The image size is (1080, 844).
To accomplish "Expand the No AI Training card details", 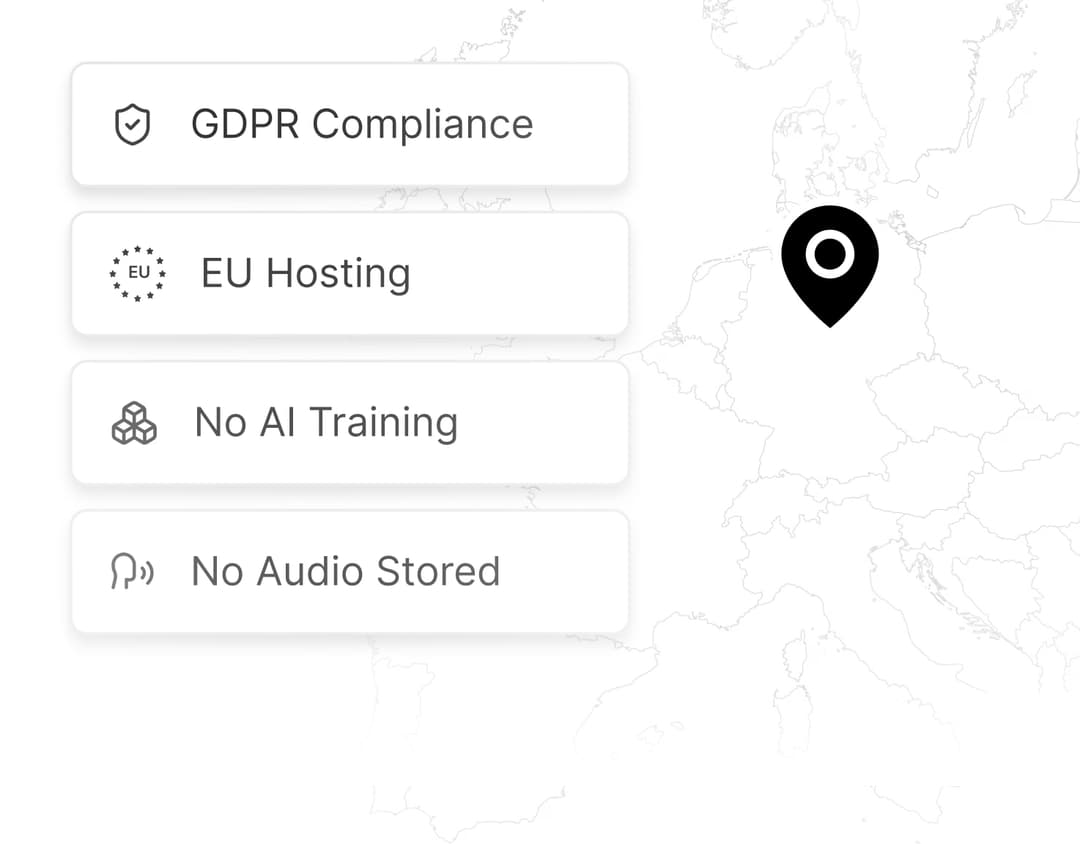I will [350, 422].
